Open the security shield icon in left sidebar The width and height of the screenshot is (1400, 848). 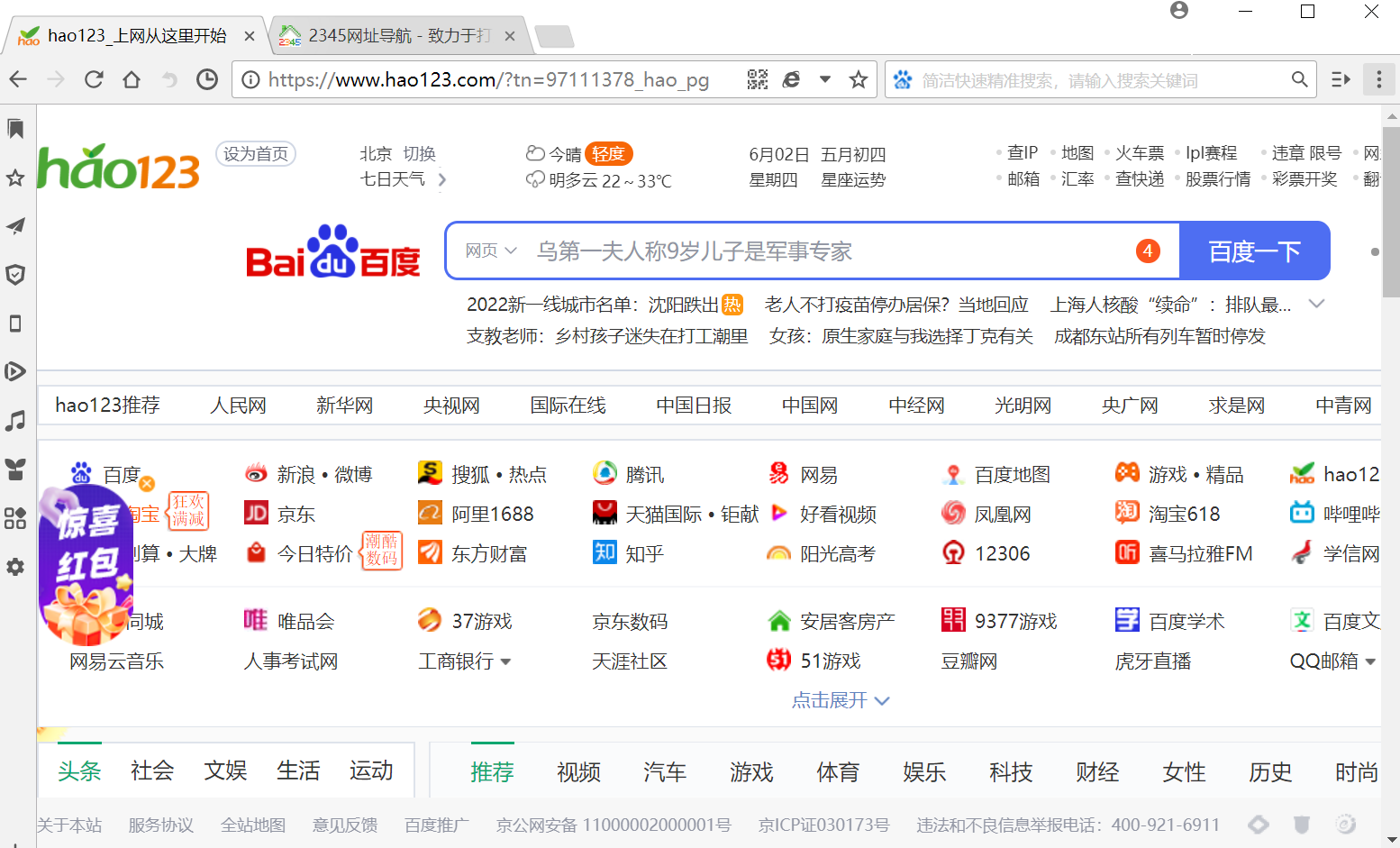click(x=15, y=275)
